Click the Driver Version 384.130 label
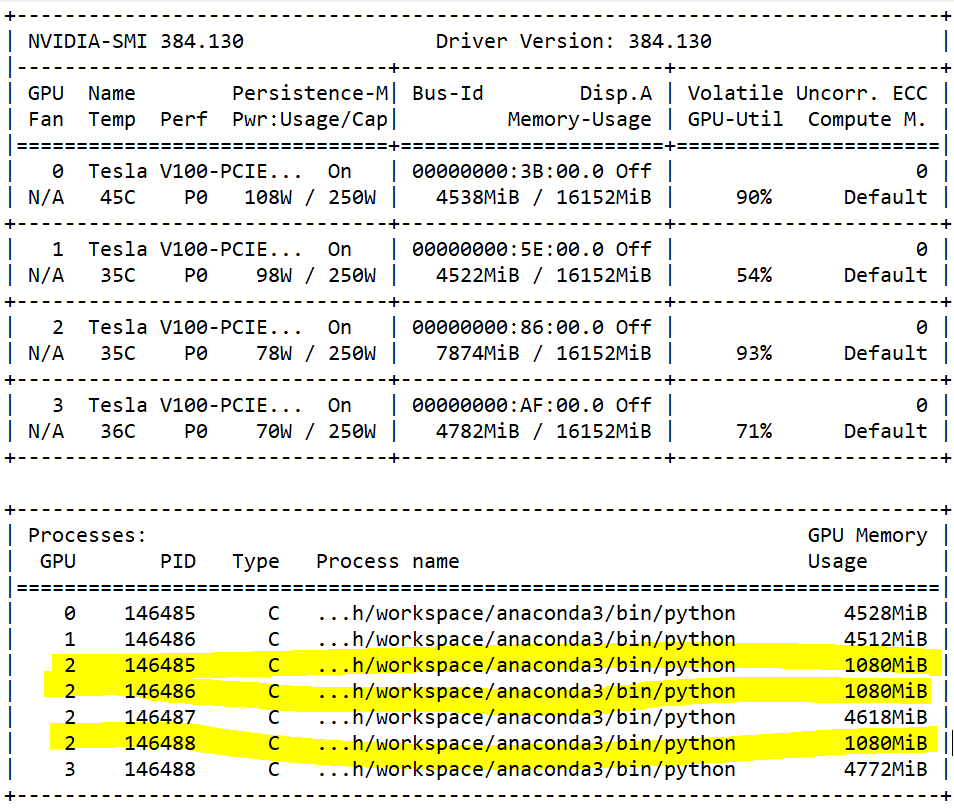 [x=573, y=42]
